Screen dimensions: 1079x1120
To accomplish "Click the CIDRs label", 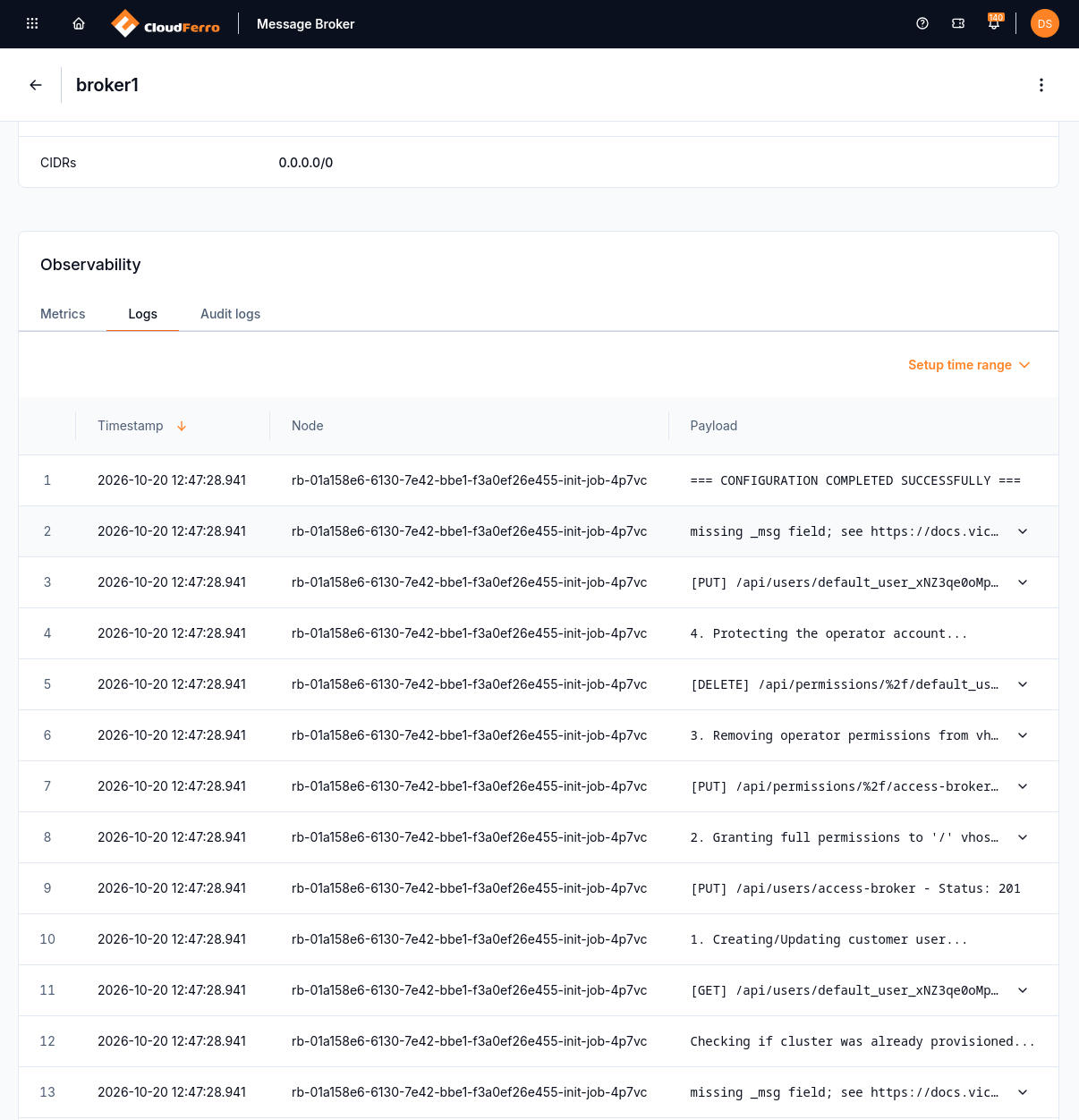I will [58, 163].
